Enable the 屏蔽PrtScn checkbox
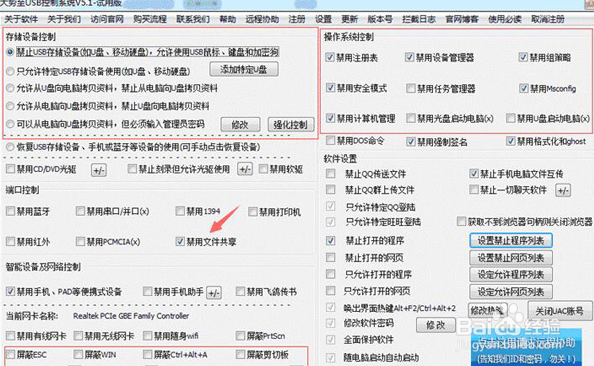The height and width of the screenshot is (366, 594). [x=241, y=336]
